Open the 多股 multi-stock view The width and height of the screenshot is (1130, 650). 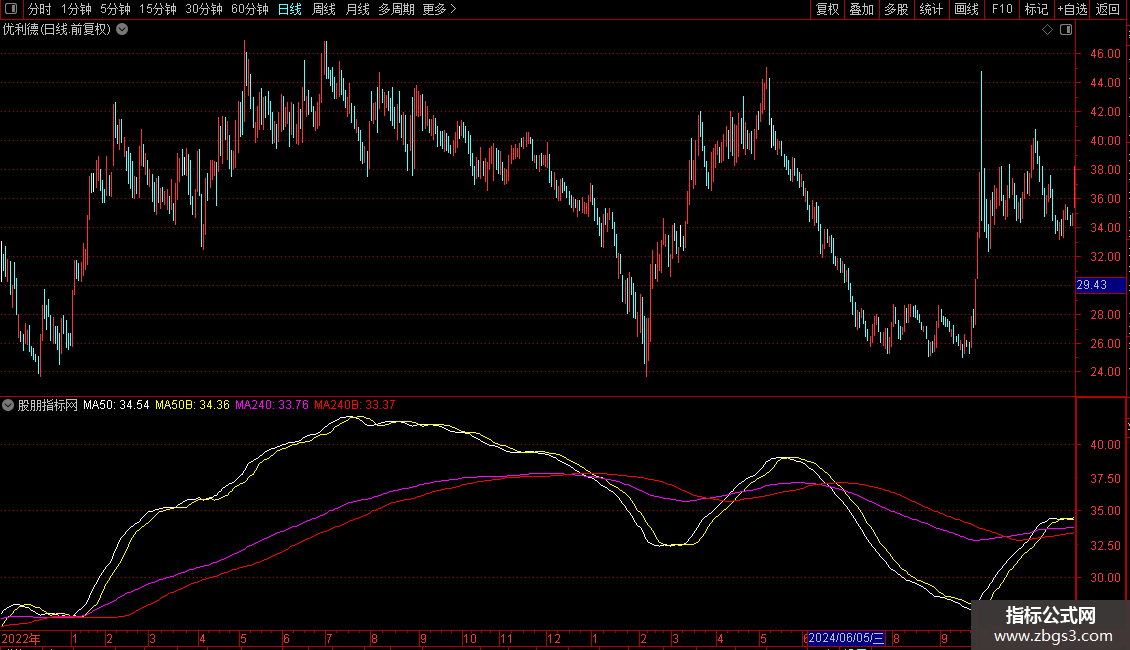896,9
